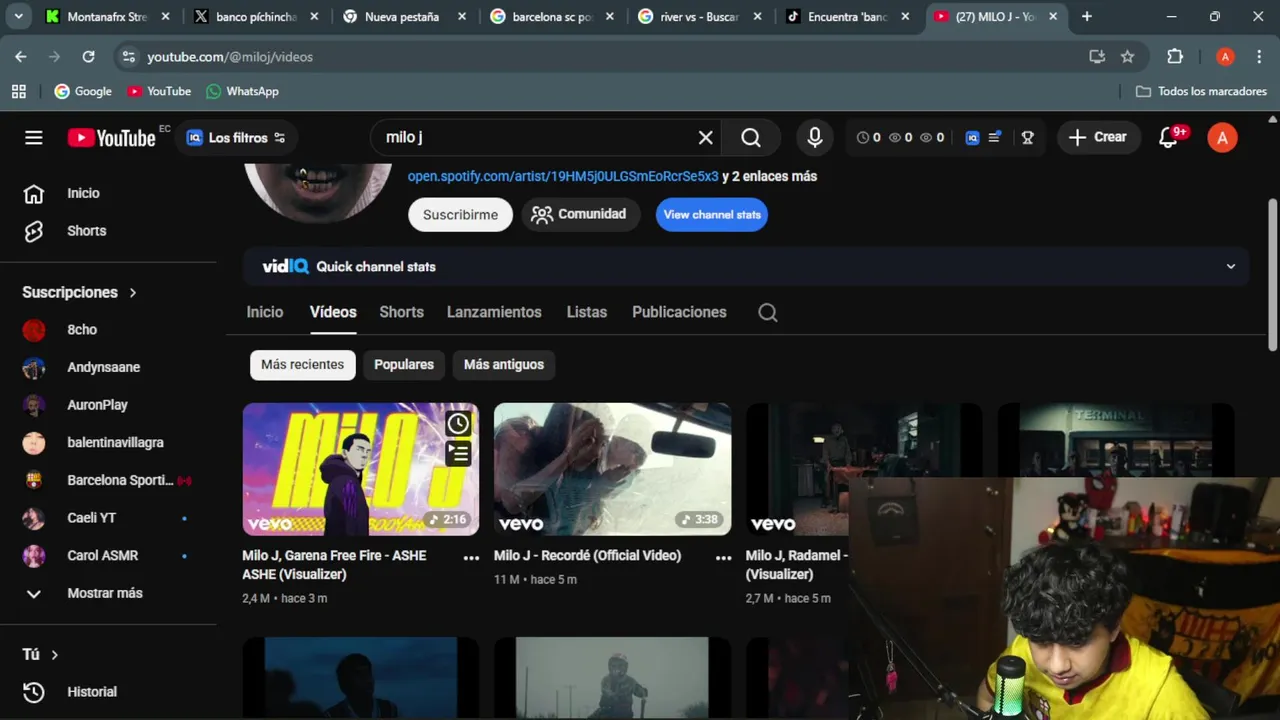
Task: Click the milo j search input field
Action: point(535,138)
